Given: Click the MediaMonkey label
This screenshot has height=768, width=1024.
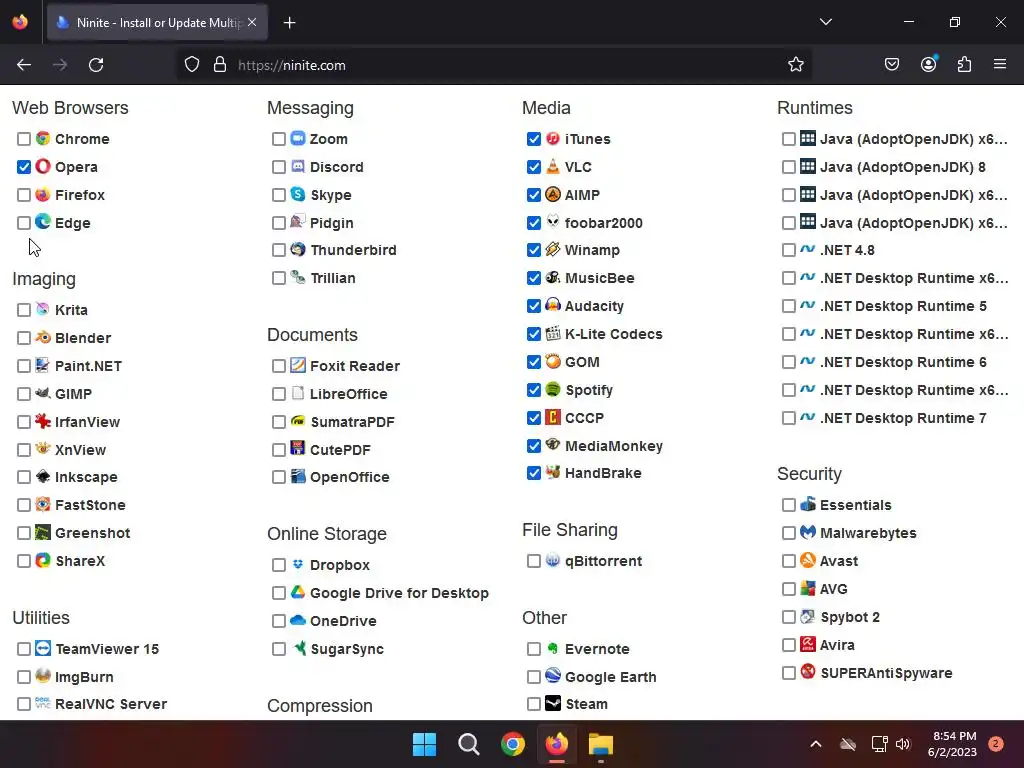Looking at the screenshot, I should point(614,446).
